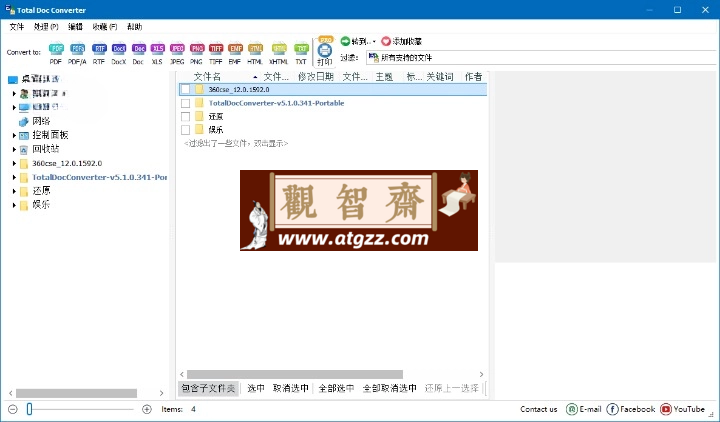
Task: Convert files to TXT
Action: (x=301, y=49)
